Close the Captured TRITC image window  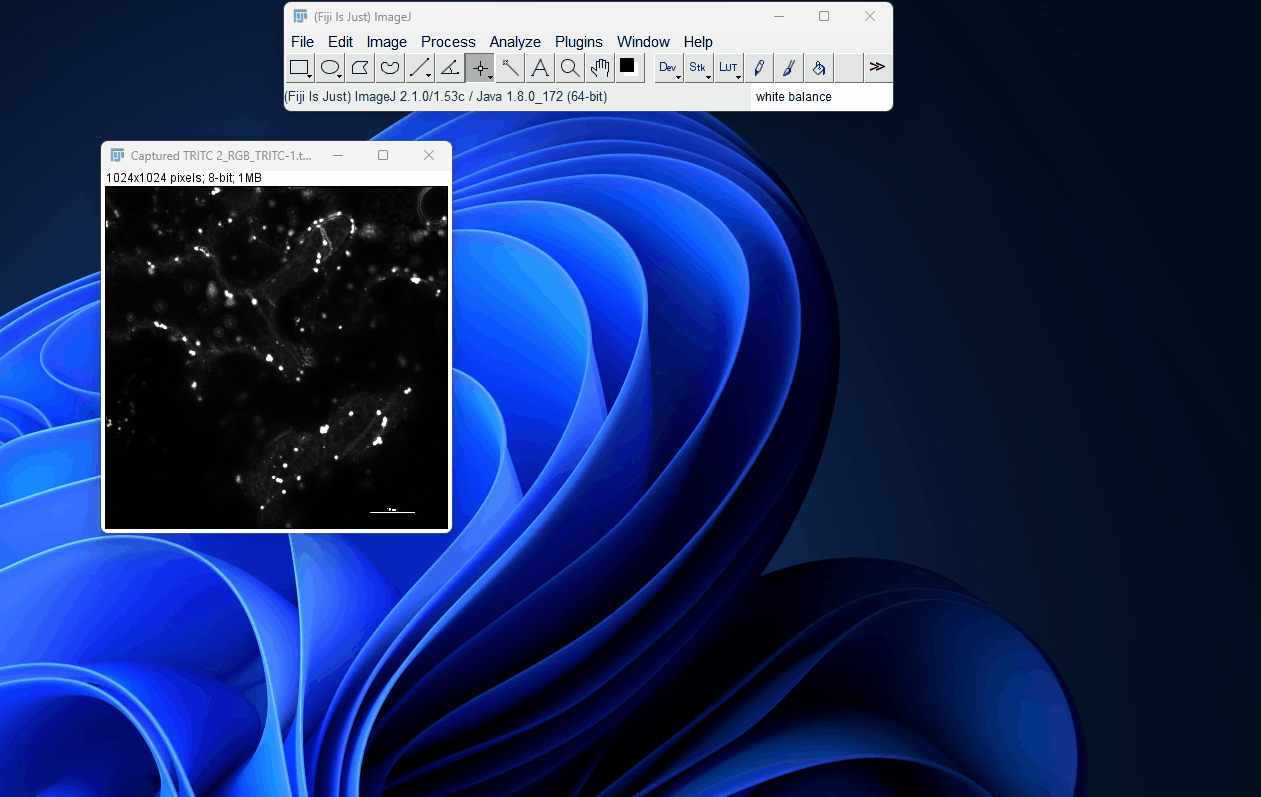(429, 155)
